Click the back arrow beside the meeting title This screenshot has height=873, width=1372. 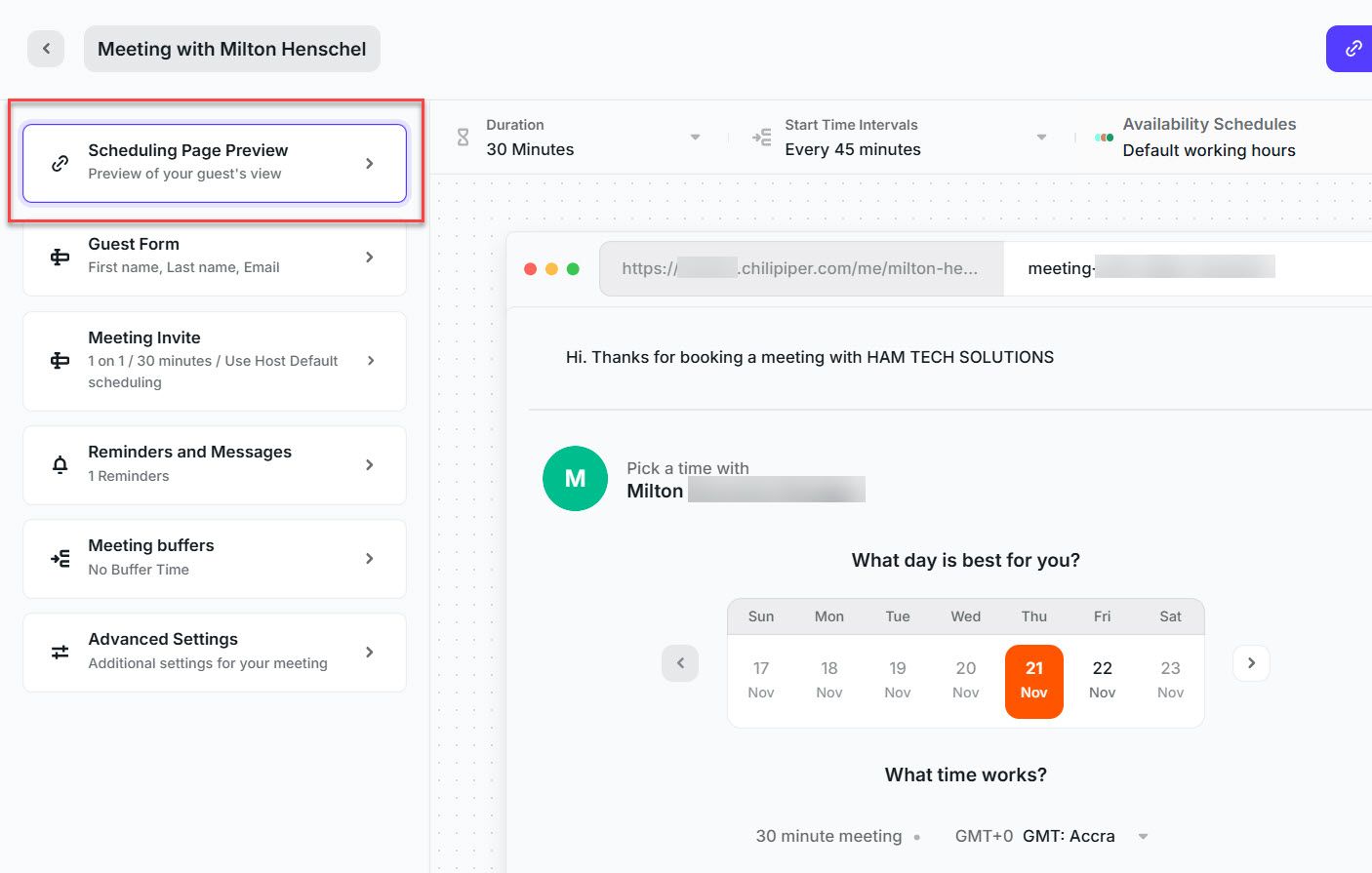tap(46, 48)
